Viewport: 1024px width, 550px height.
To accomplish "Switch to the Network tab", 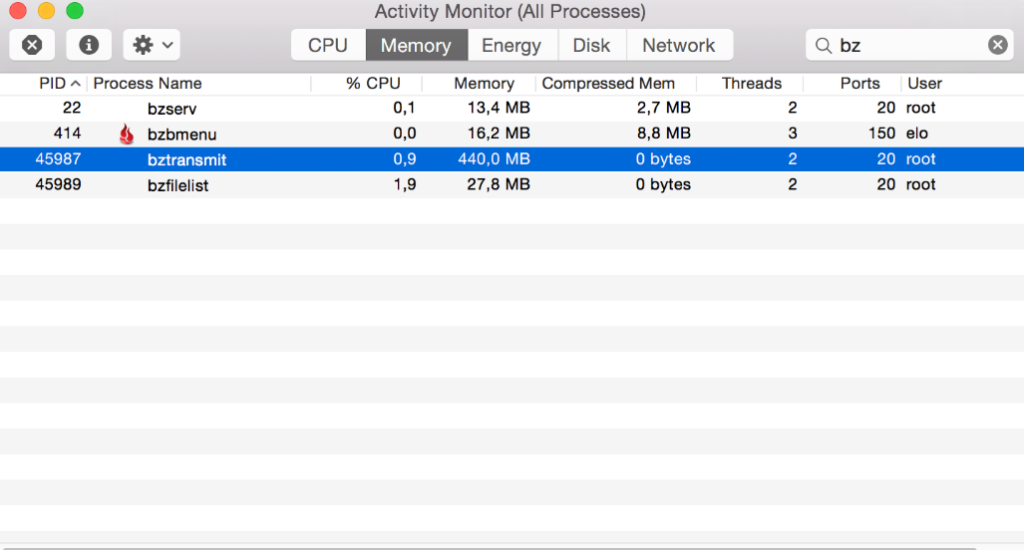I will [679, 45].
